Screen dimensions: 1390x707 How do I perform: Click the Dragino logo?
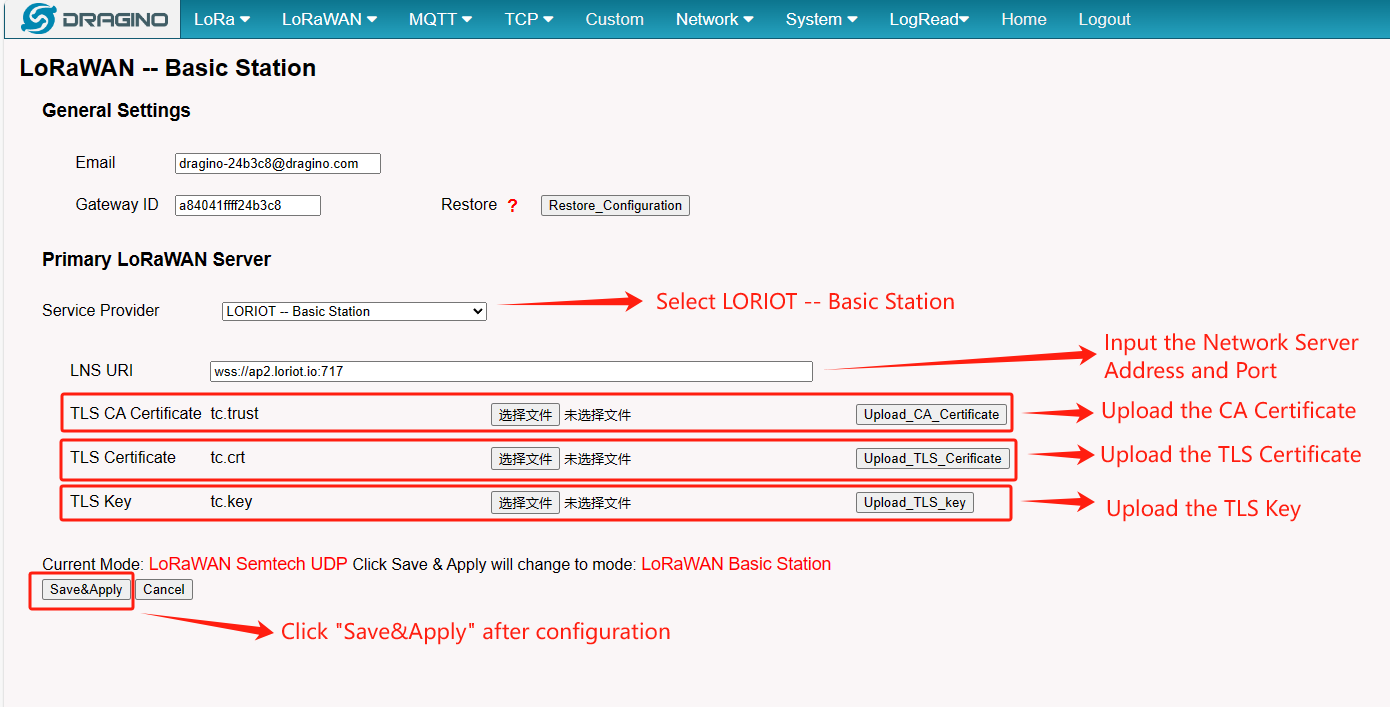click(92, 19)
